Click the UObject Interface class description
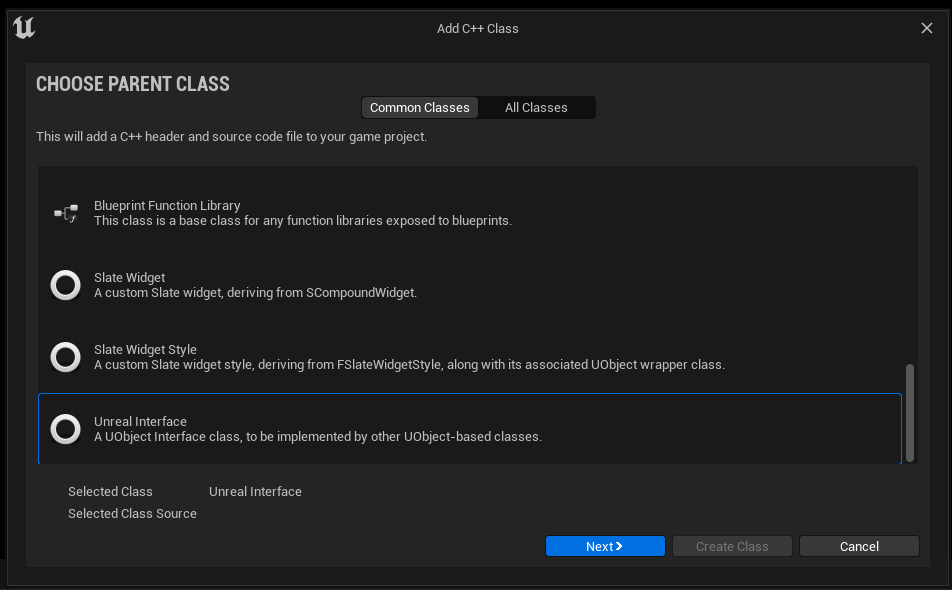The image size is (952, 590). [318, 437]
